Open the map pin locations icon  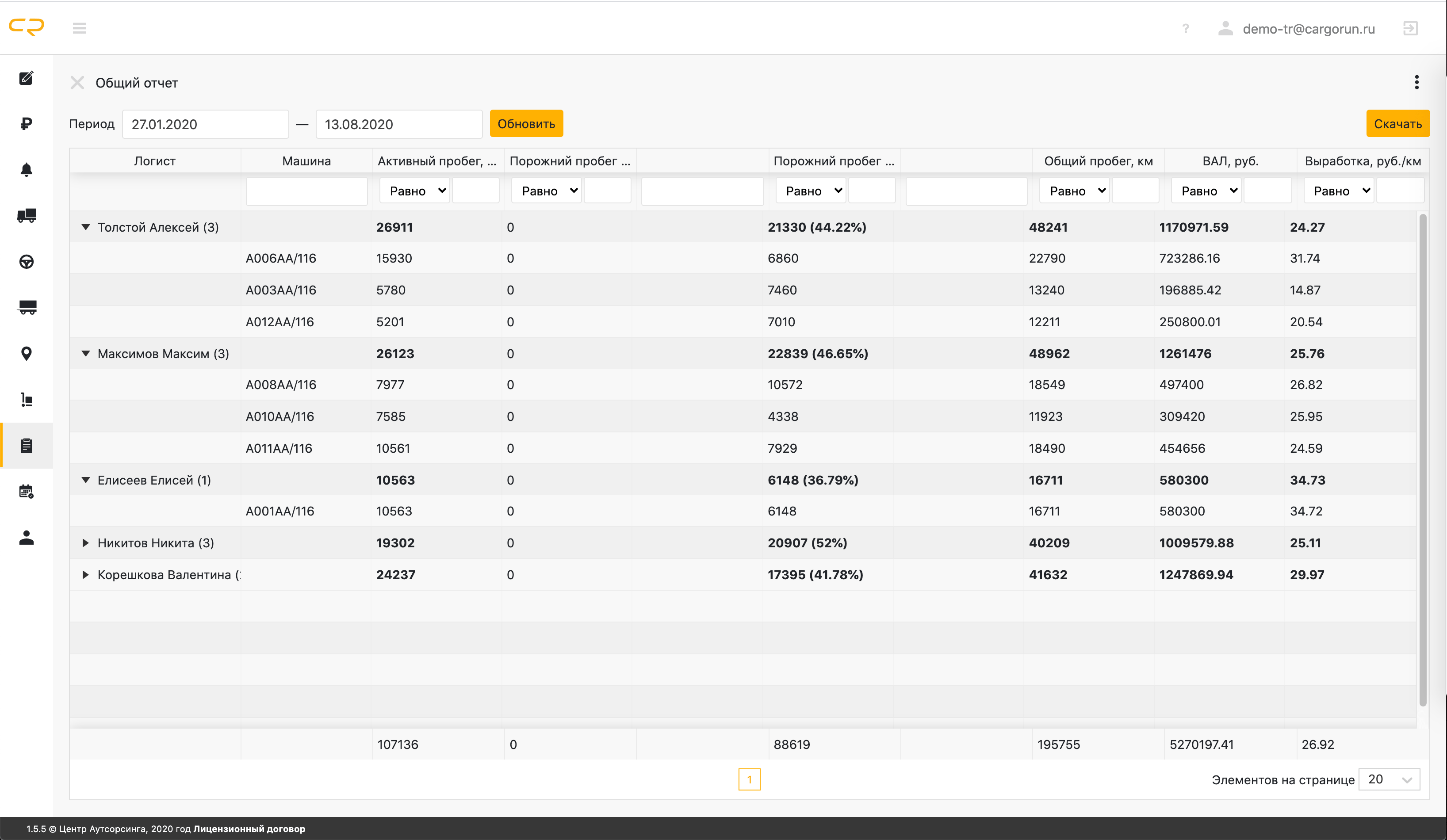coord(27,354)
